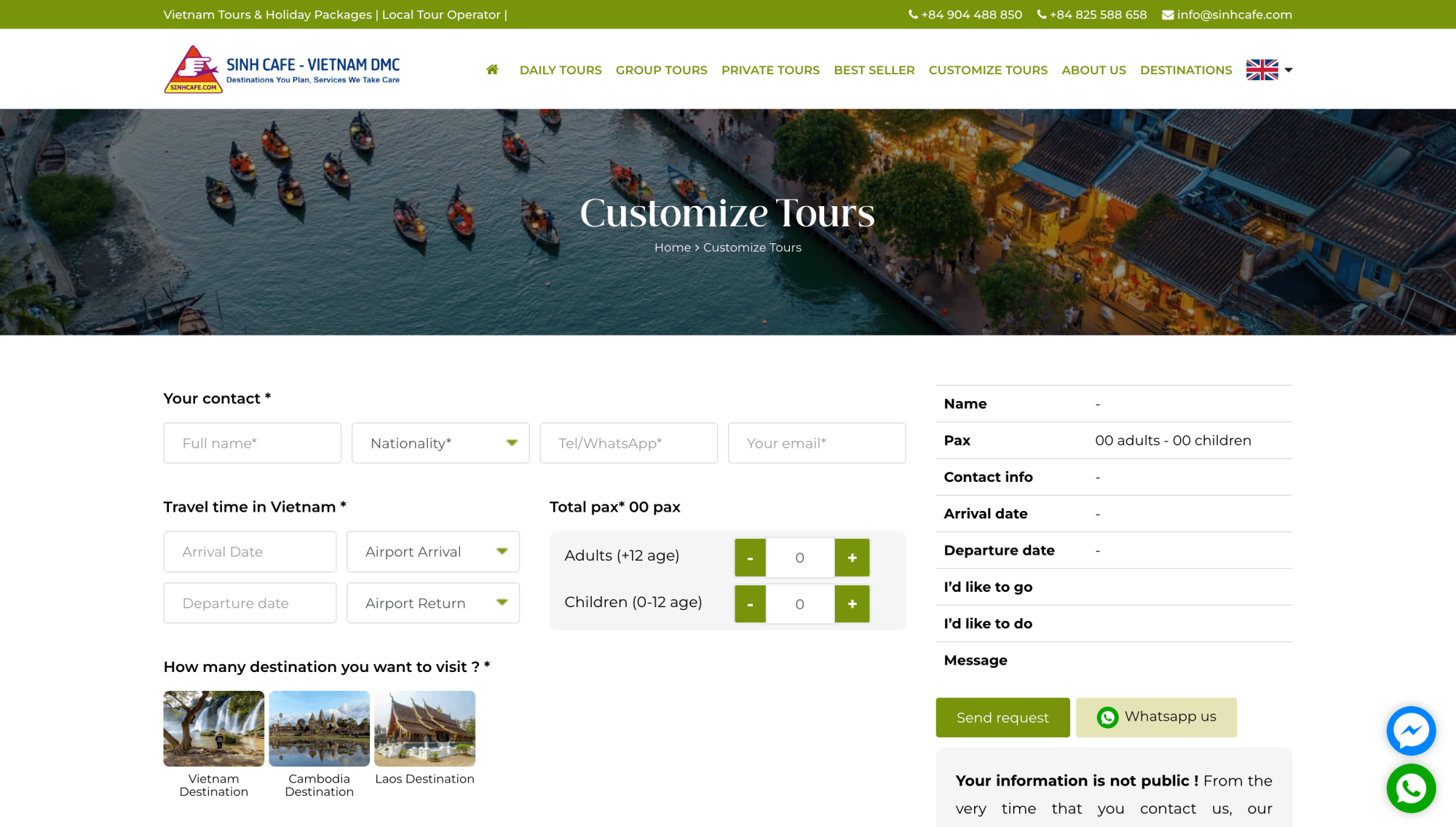Click the Home breadcrumb link
The width and height of the screenshot is (1456, 827).
pyautogui.click(x=672, y=248)
